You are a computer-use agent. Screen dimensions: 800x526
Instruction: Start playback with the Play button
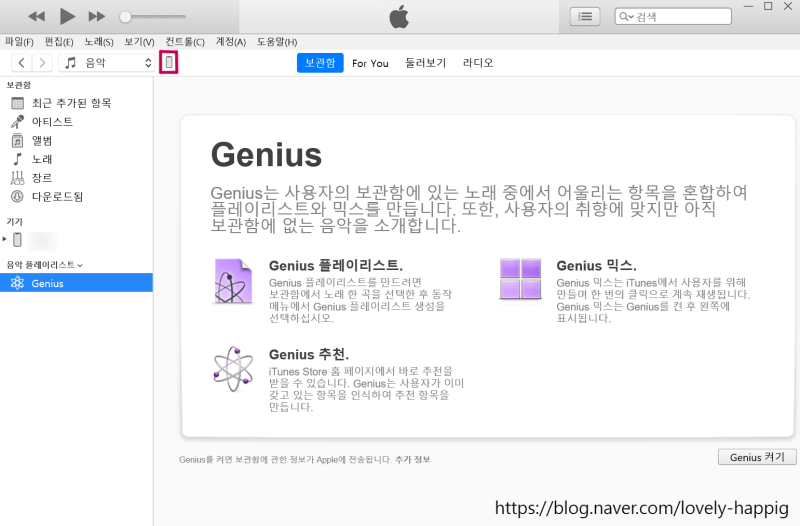(67, 16)
